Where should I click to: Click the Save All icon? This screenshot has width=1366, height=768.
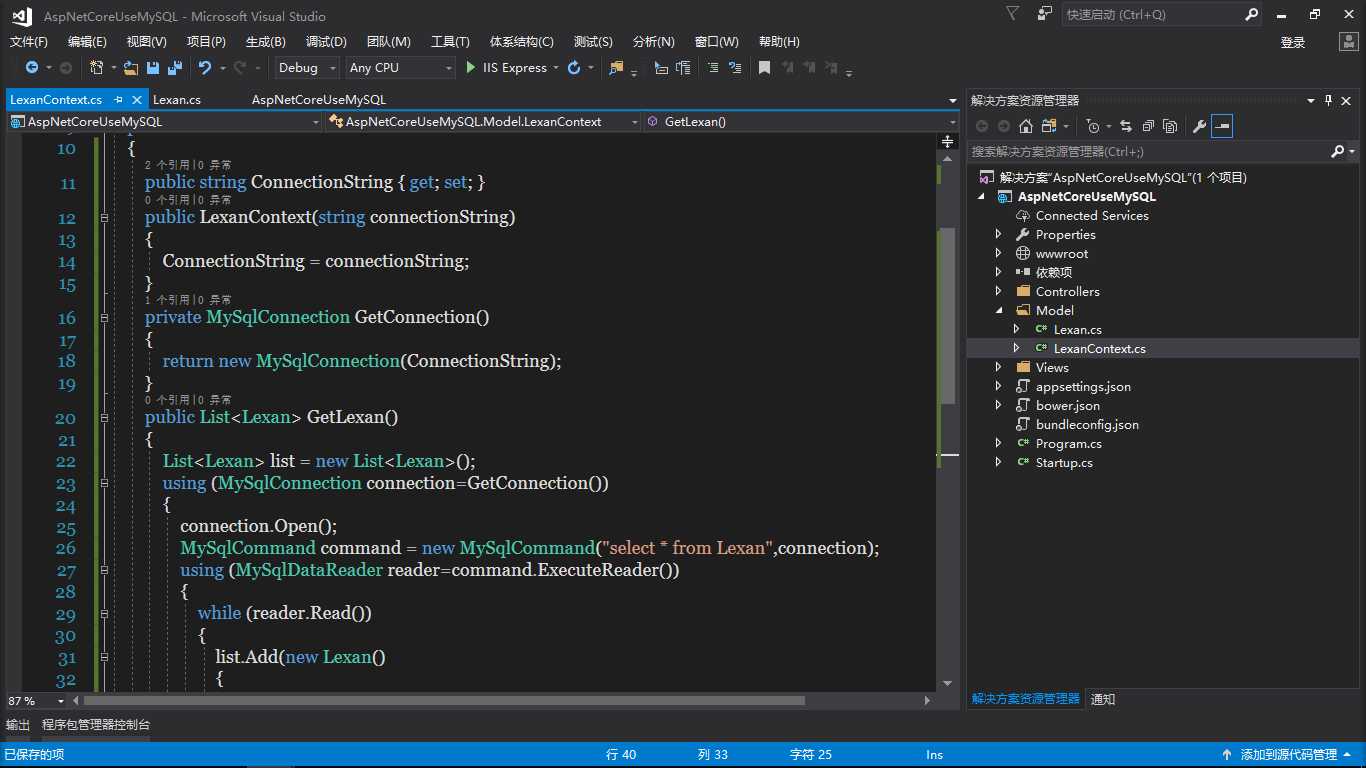pos(174,68)
